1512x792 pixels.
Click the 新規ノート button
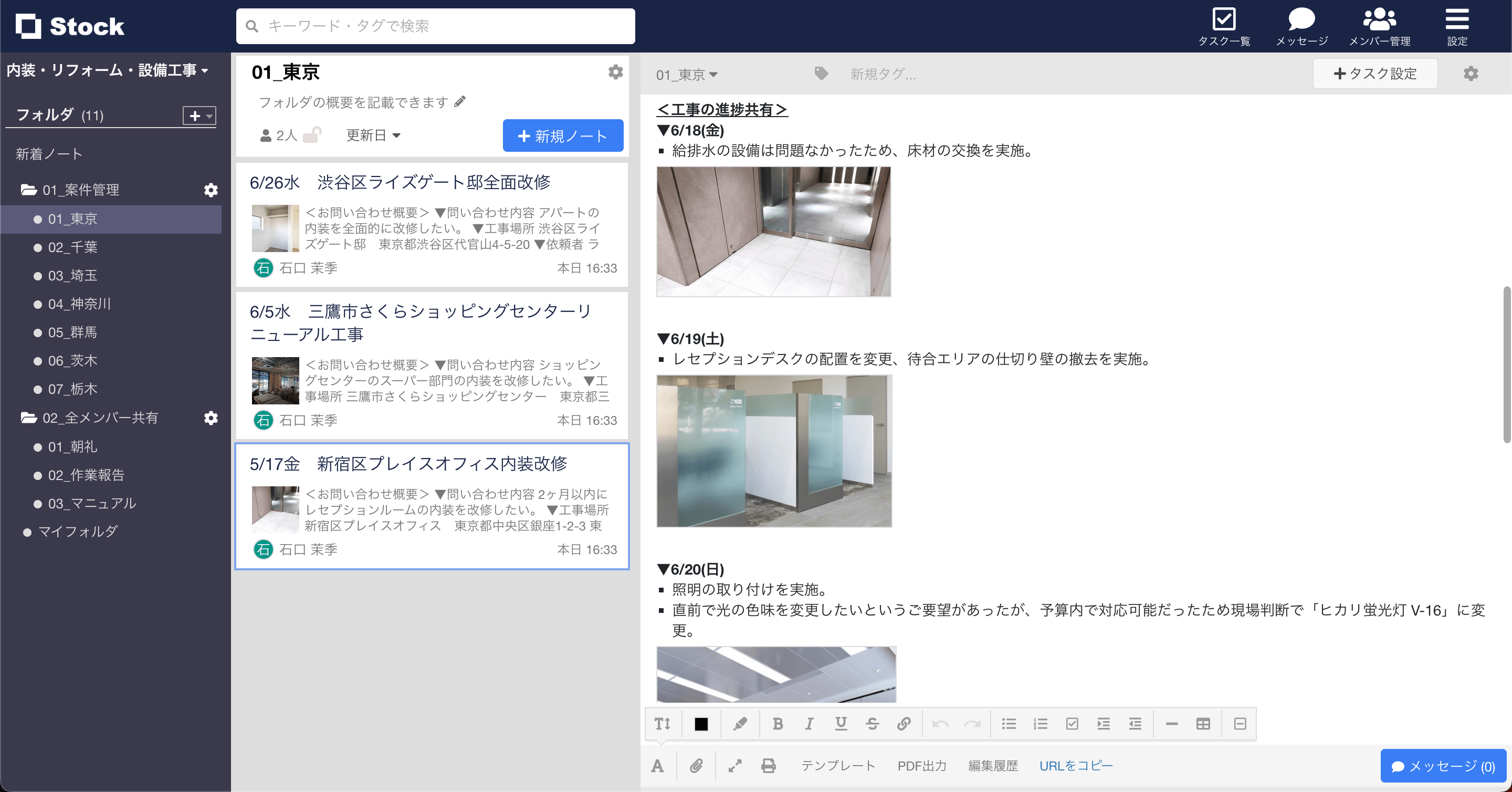pos(563,136)
